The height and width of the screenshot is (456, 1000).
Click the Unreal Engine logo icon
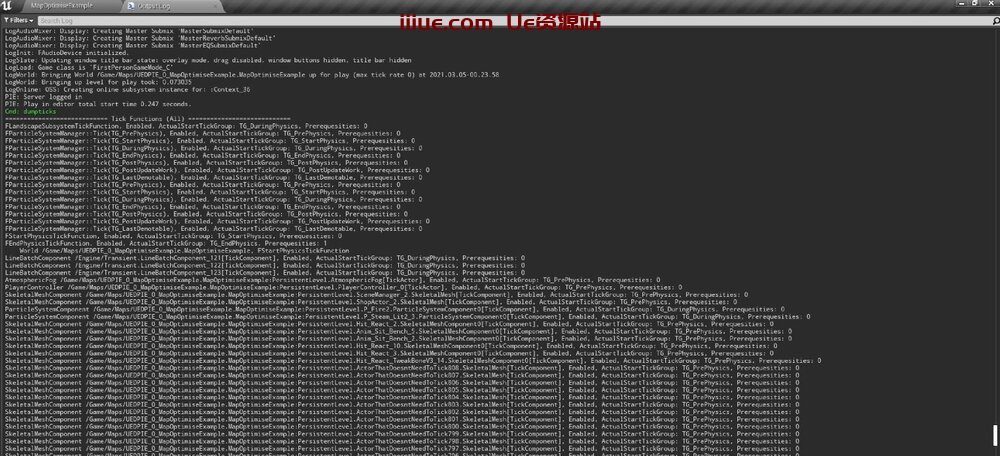pos(9,6)
